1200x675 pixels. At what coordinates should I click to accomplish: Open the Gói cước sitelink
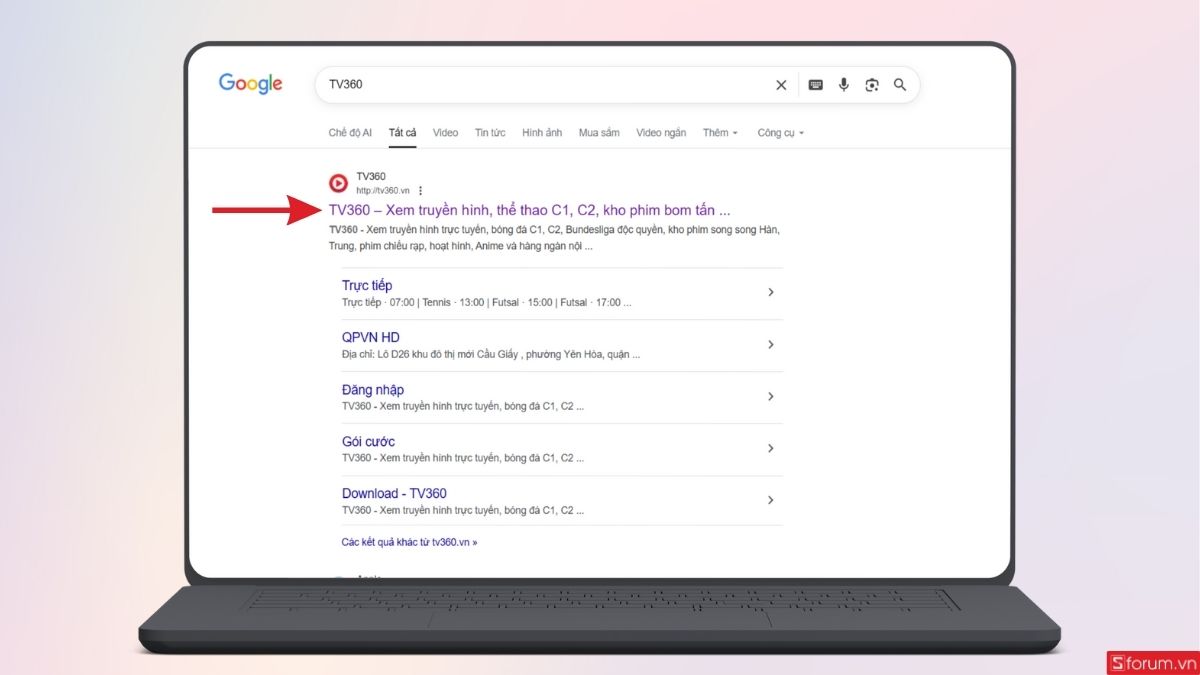coord(368,442)
